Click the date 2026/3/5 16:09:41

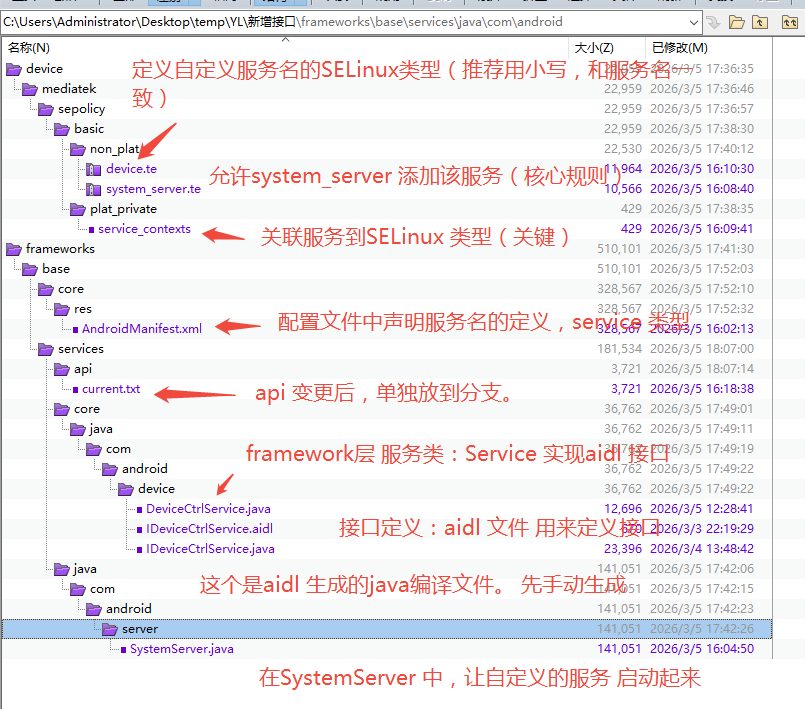point(701,229)
